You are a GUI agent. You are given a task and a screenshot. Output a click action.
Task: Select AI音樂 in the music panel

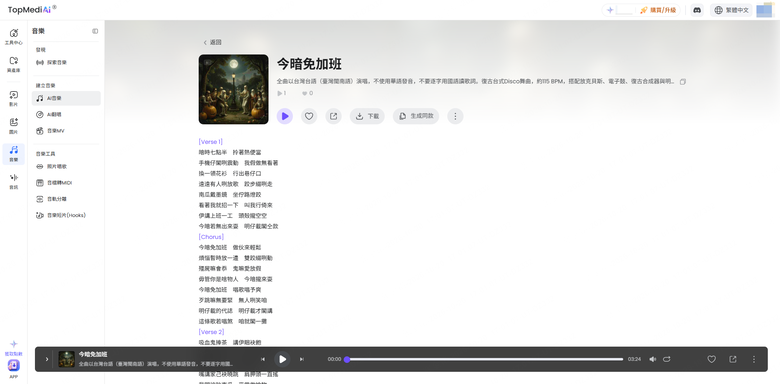point(66,98)
